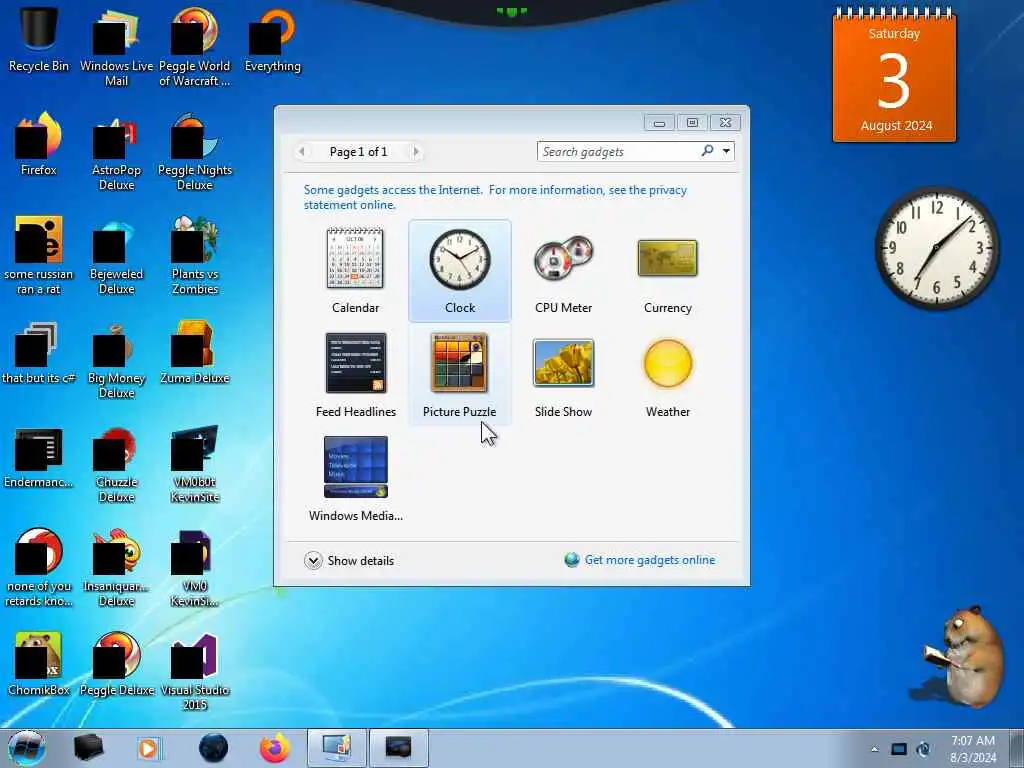Select the Windows Media Center gadget
The height and width of the screenshot is (768, 1024).
point(355,479)
